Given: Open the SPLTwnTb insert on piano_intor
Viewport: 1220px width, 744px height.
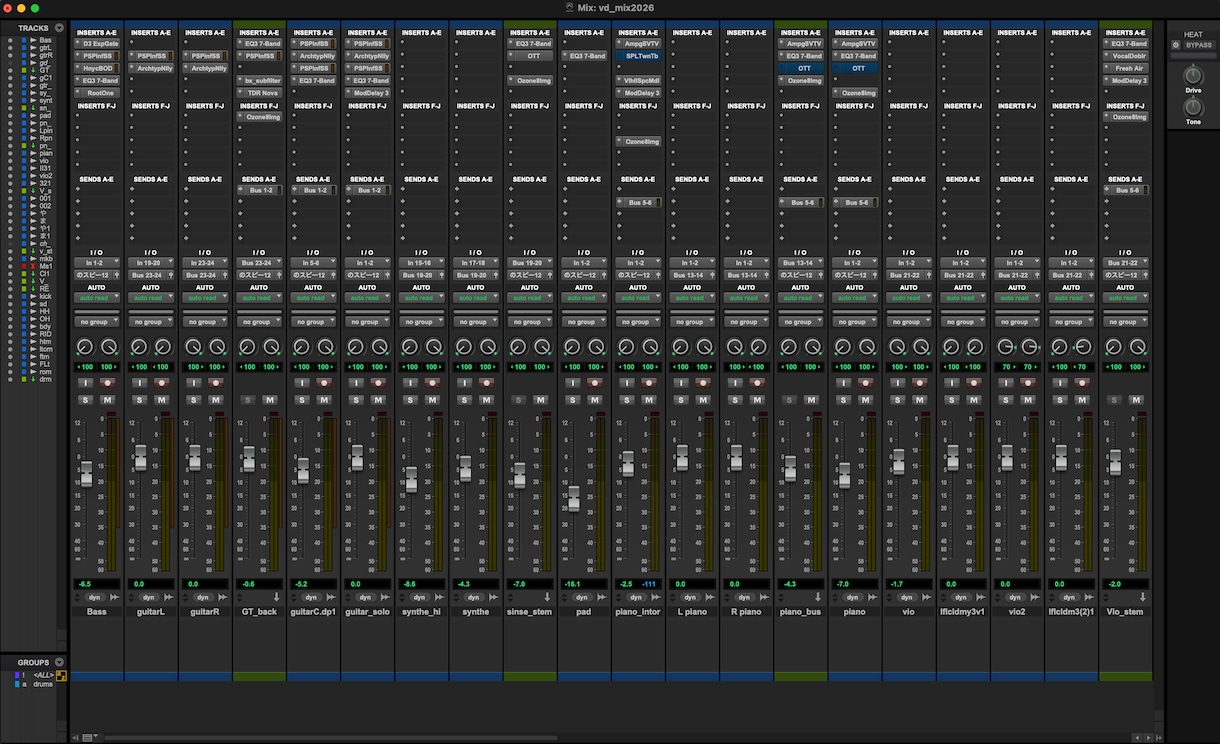Looking at the screenshot, I should point(640,56).
